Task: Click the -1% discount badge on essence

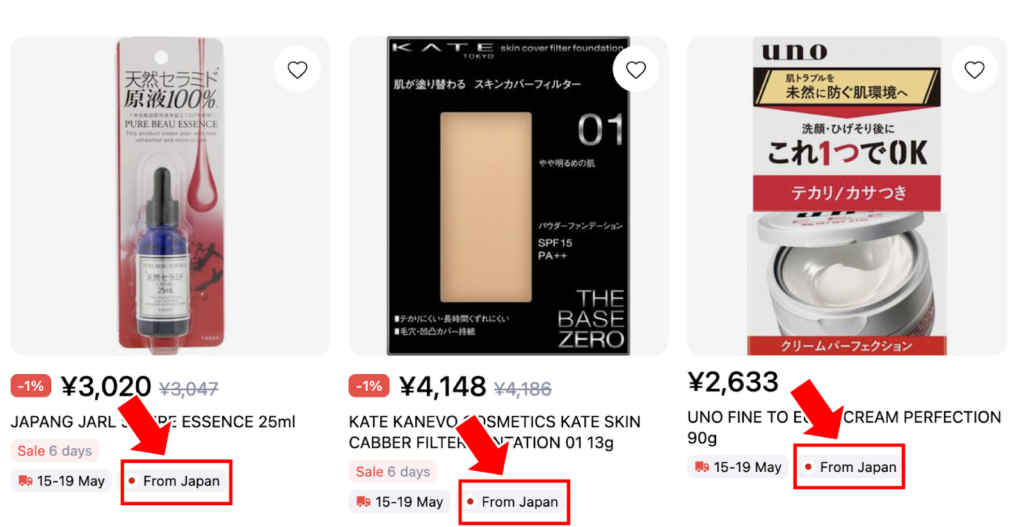Action: 31,386
